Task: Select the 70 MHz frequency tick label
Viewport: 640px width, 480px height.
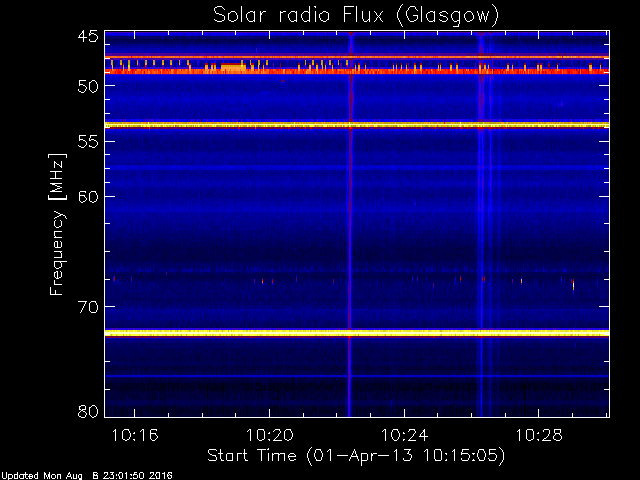Action: pos(88,307)
